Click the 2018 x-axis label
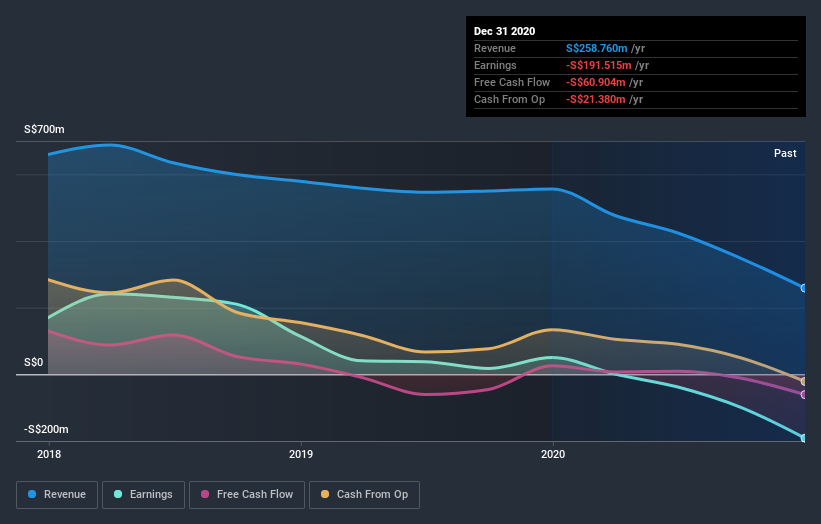This screenshot has width=821, height=524. pos(49,454)
